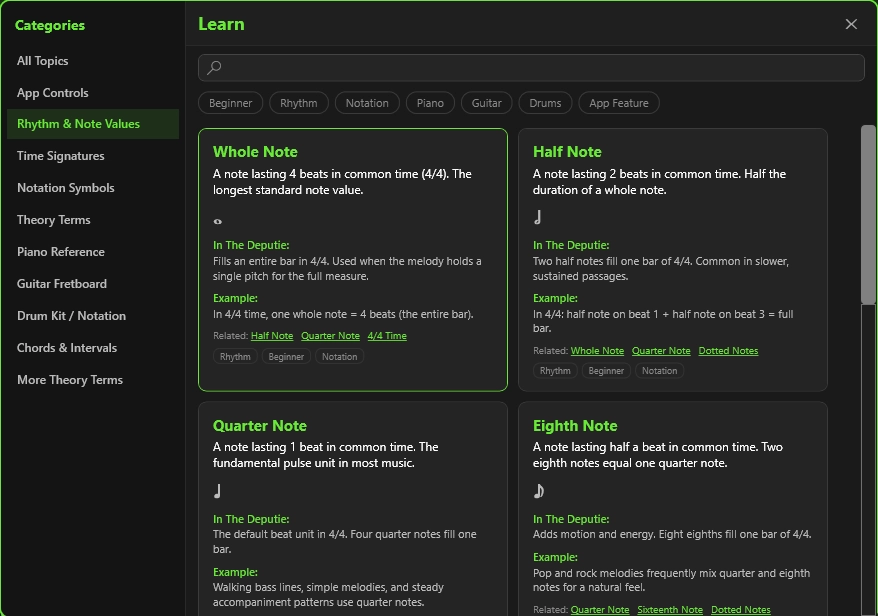
Task: Click the Notation tag in the Whole Note card
Action: pos(339,356)
